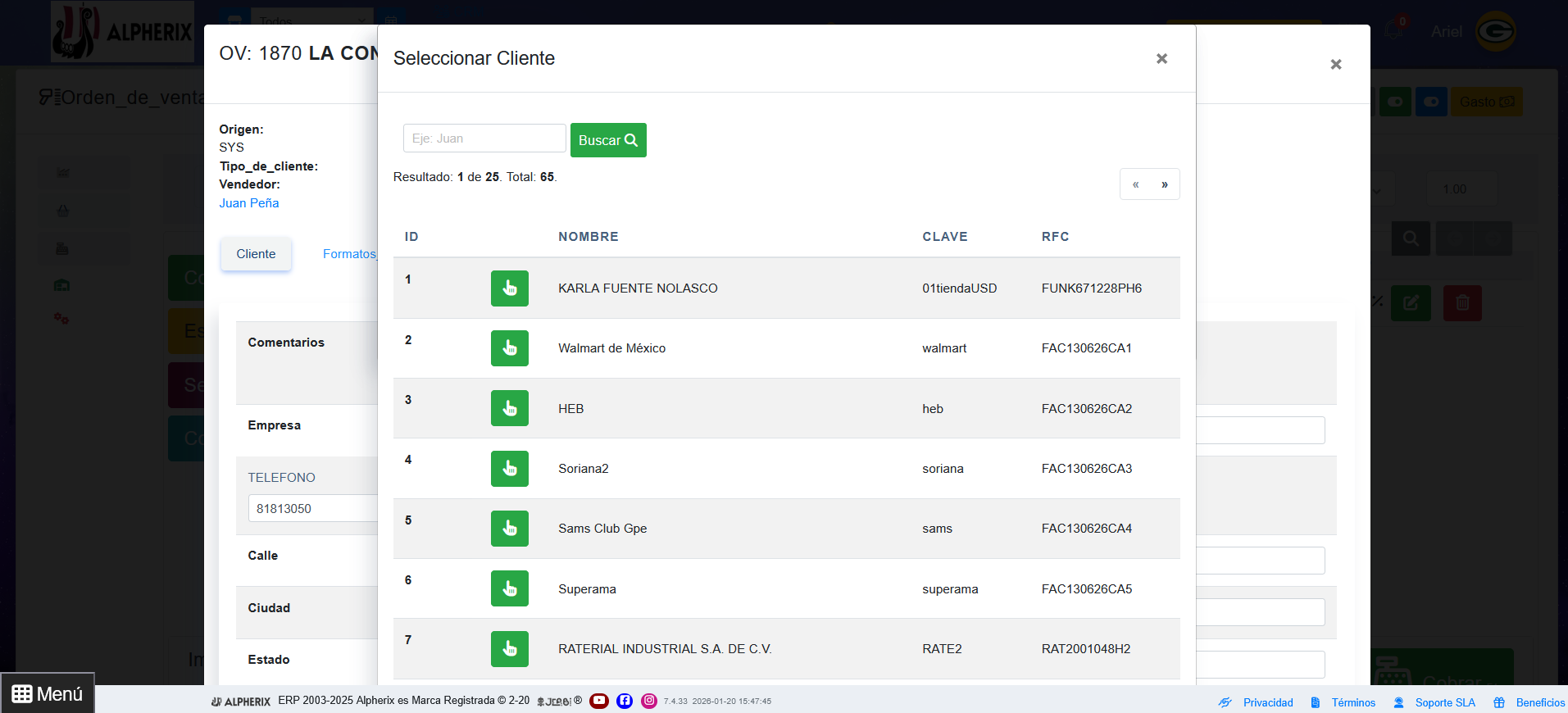
Task: Select Soriana2 via its green hand button
Action: (509, 469)
